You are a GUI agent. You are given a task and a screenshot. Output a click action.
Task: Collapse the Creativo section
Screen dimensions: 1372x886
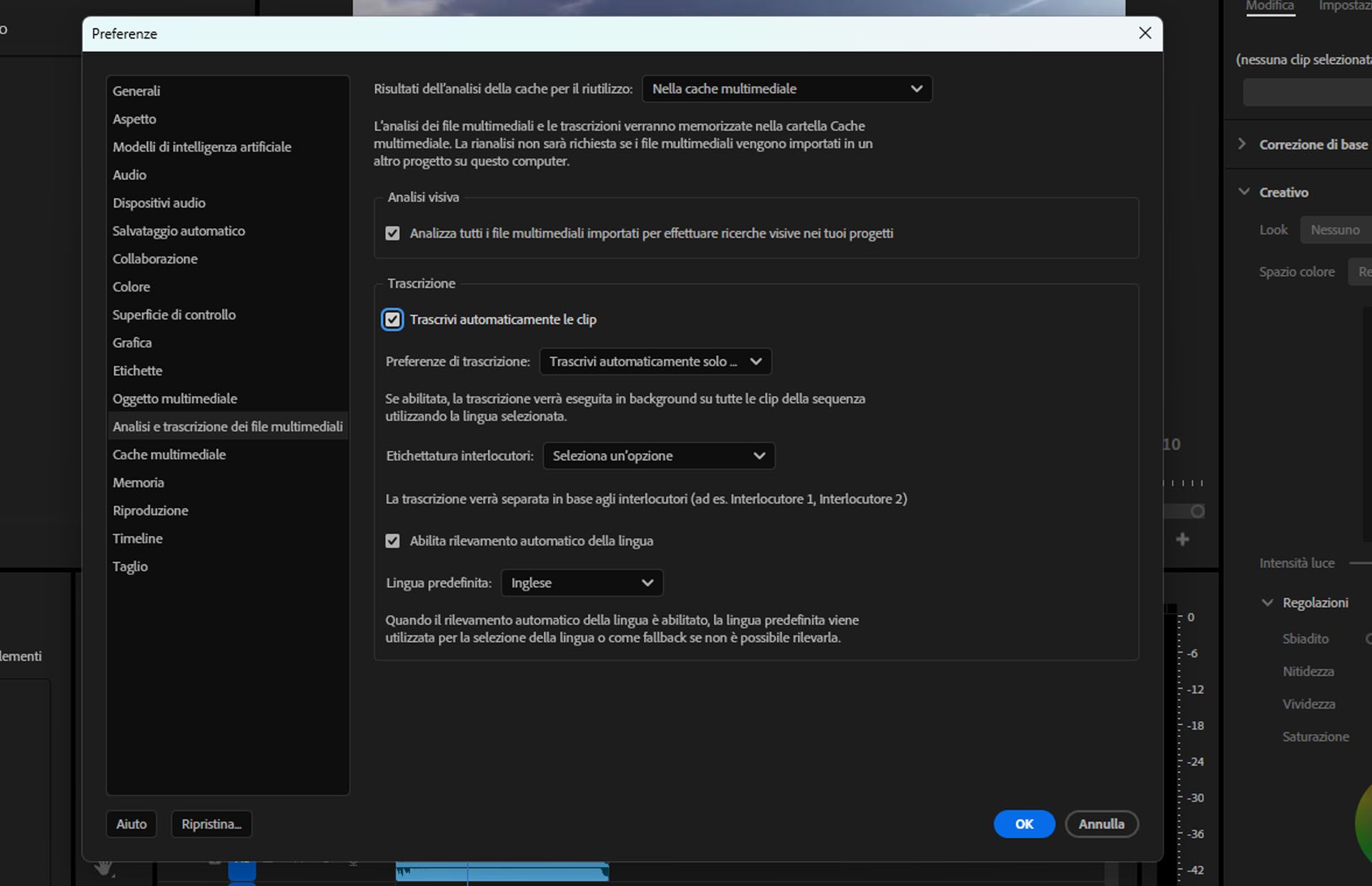1244,192
